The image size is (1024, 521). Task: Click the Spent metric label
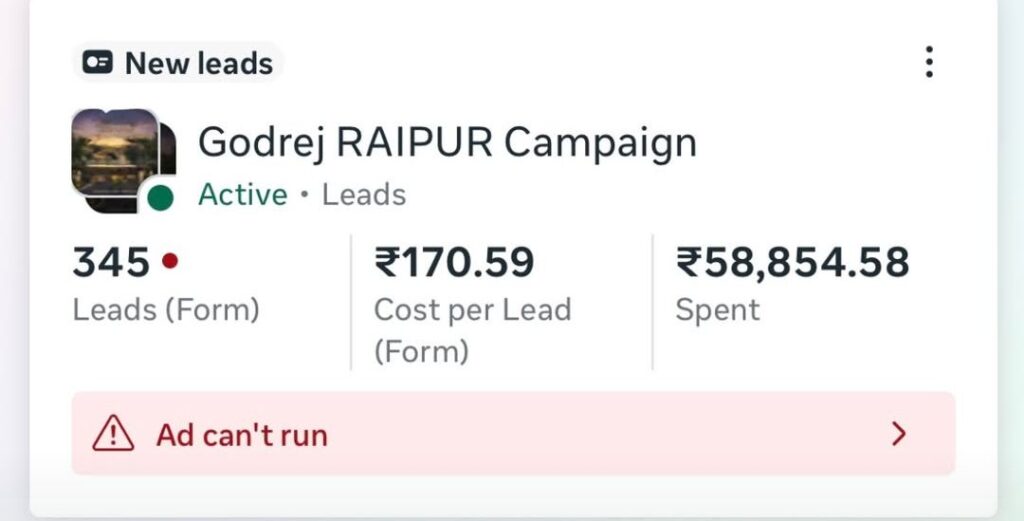pos(717,310)
